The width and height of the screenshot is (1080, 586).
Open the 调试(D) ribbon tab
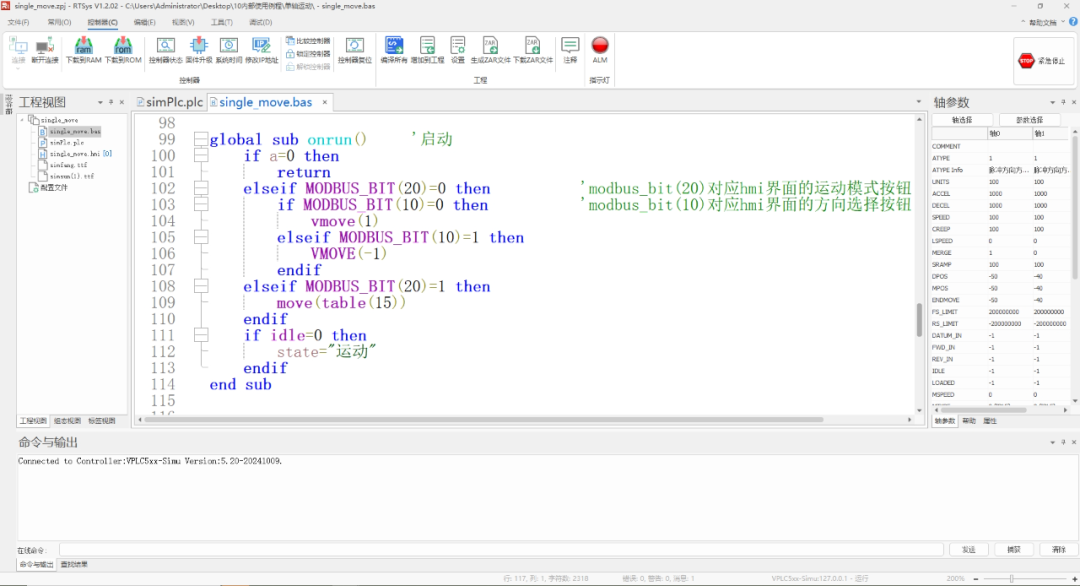click(x=260, y=22)
